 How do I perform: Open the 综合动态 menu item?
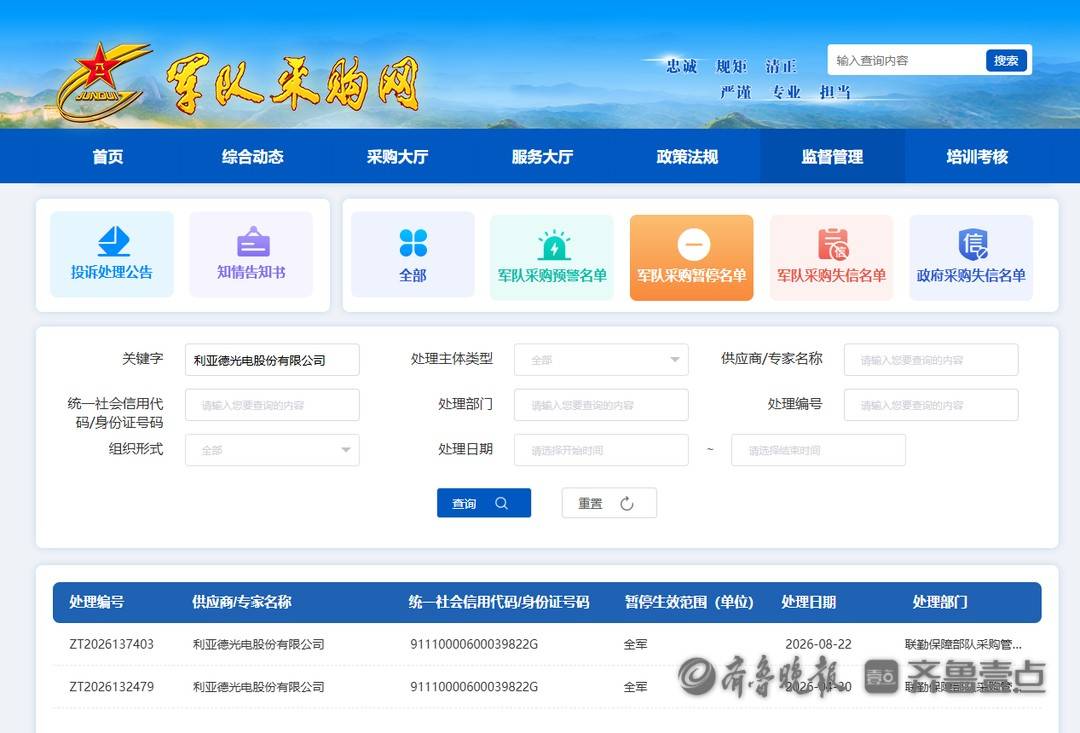click(253, 156)
